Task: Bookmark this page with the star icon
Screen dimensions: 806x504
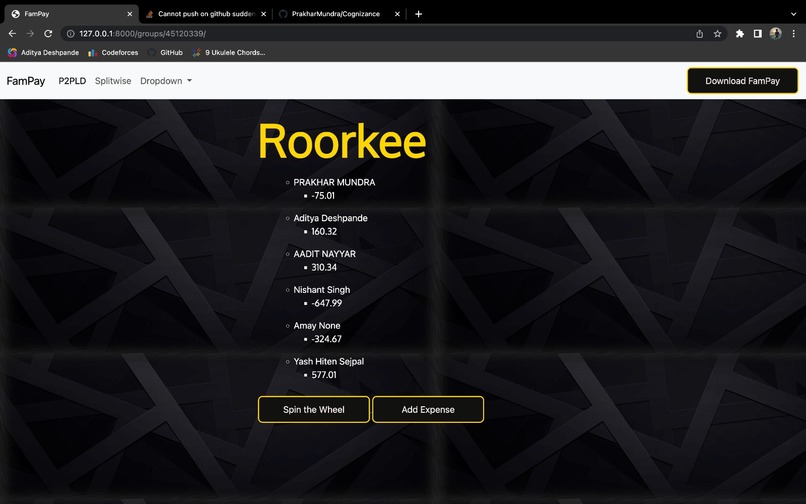Action: click(717, 33)
